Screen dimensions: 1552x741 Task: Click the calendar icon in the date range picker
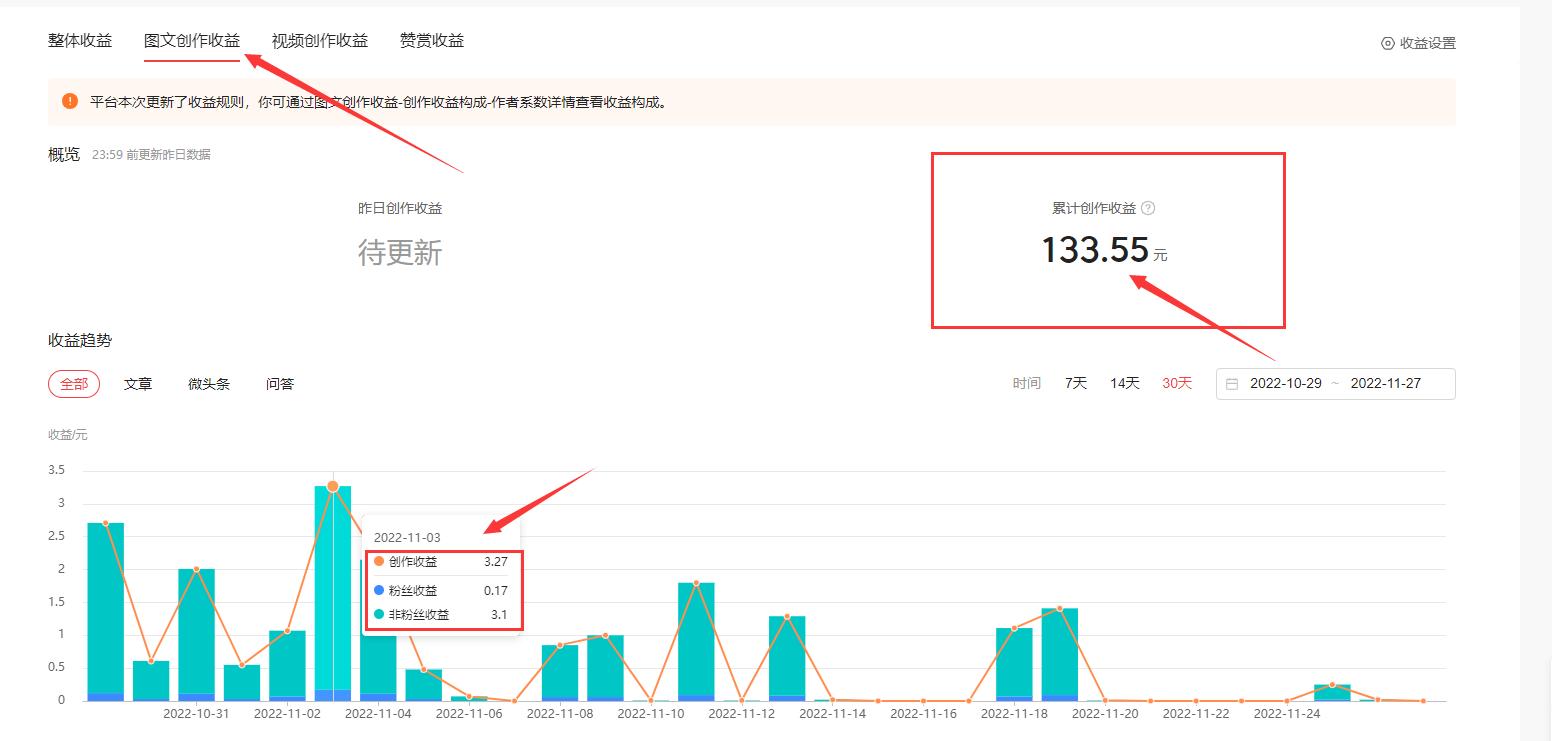coord(1233,383)
